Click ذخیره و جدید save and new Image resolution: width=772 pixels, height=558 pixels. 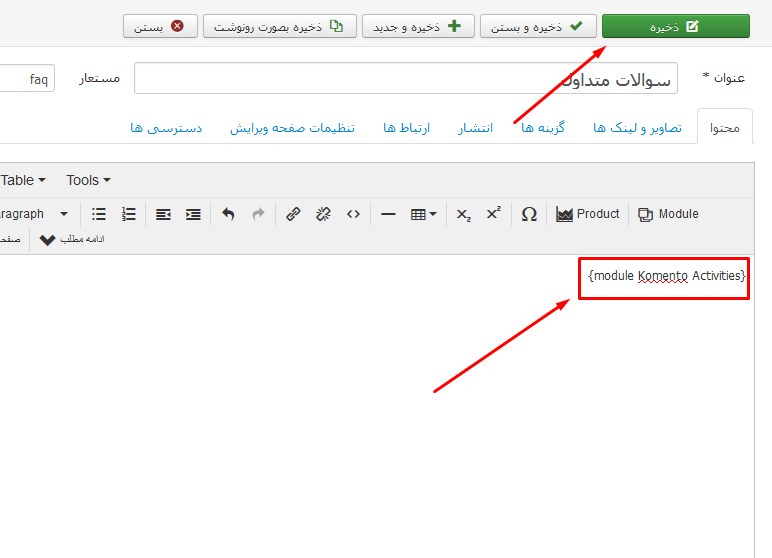418,26
